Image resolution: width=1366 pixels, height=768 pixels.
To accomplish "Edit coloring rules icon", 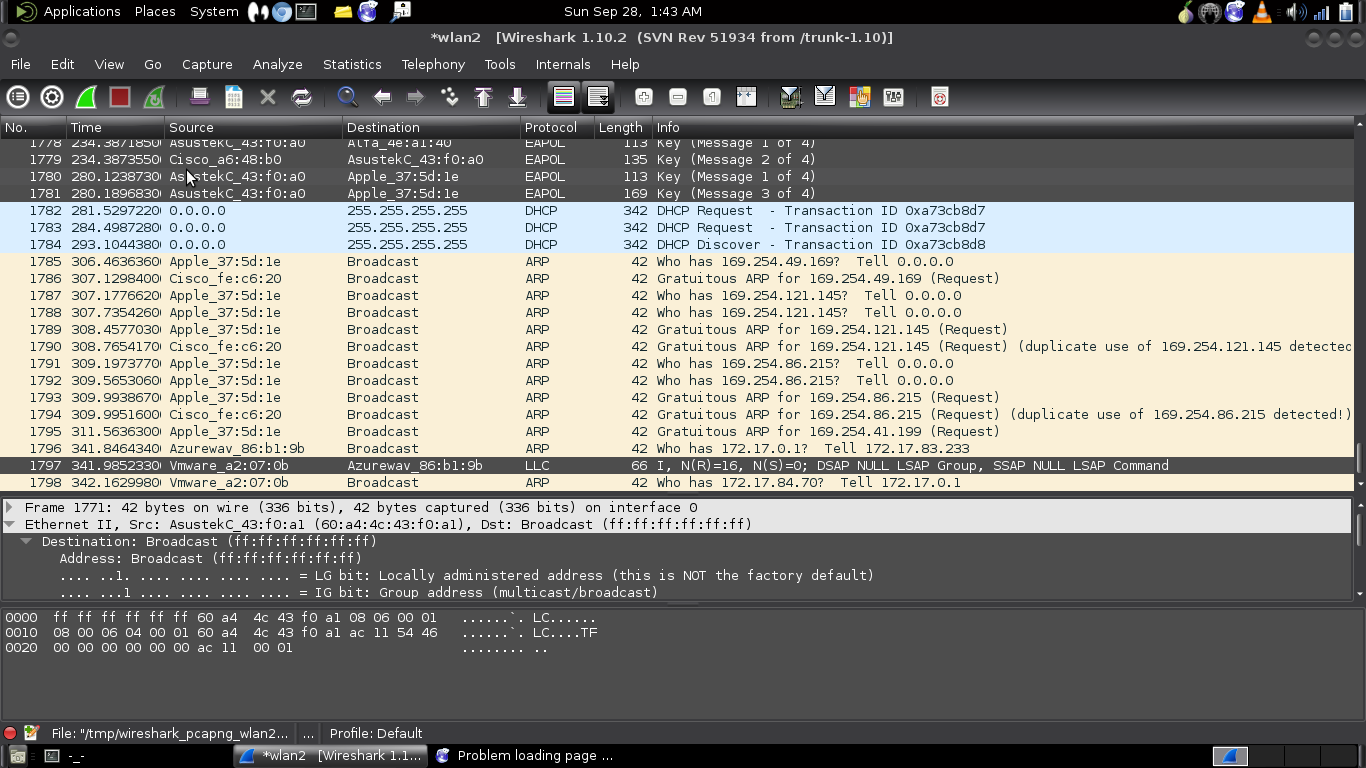I will (859, 97).
